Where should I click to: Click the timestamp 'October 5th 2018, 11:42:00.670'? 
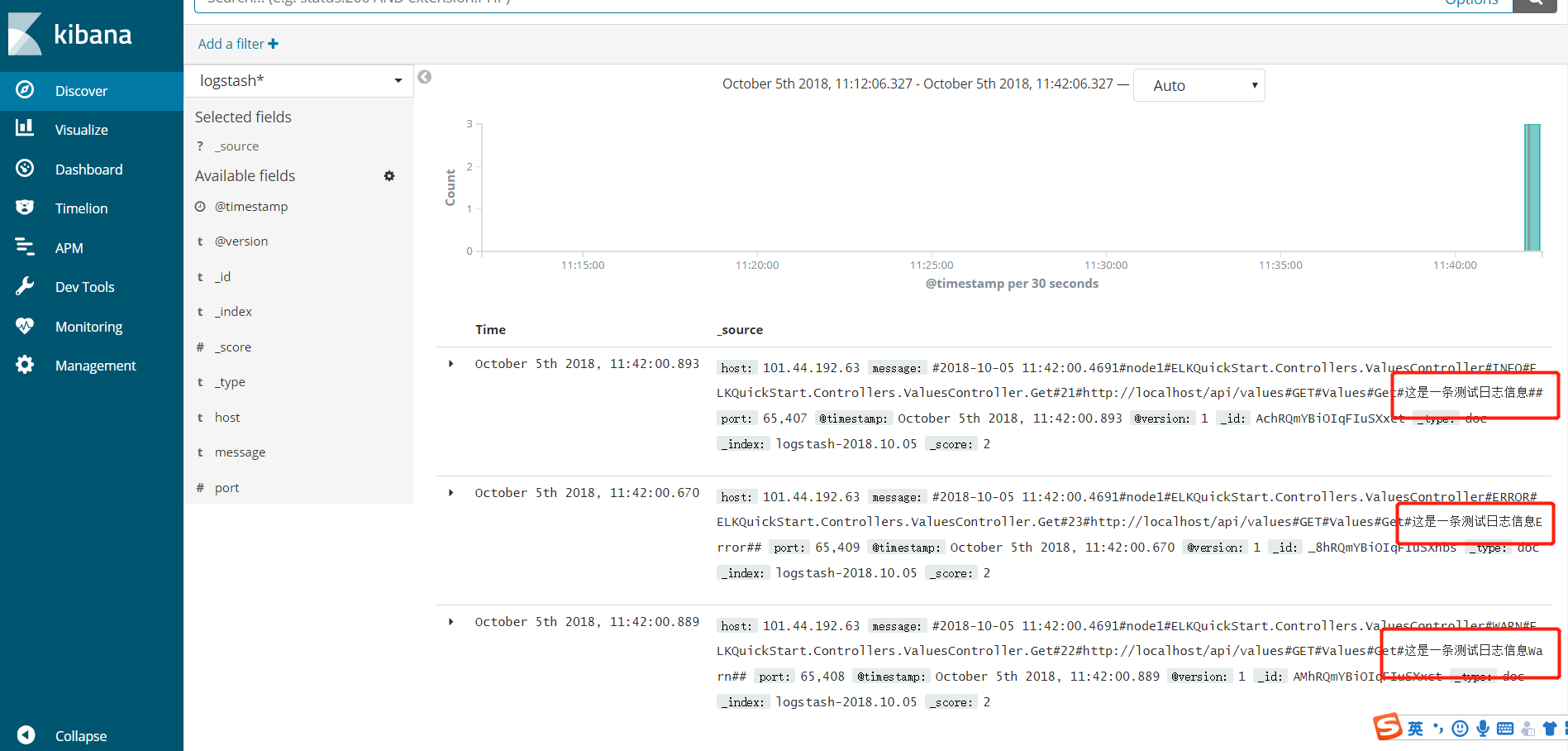[587, 493]
